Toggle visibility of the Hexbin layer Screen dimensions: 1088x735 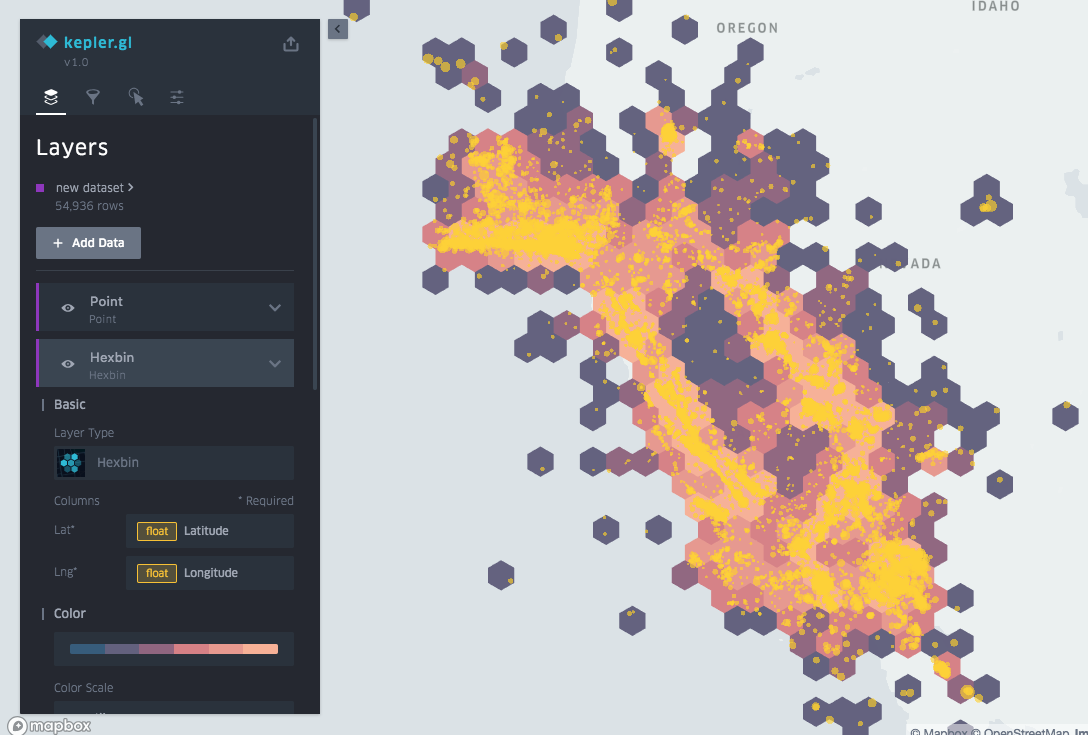pos(68,364)
